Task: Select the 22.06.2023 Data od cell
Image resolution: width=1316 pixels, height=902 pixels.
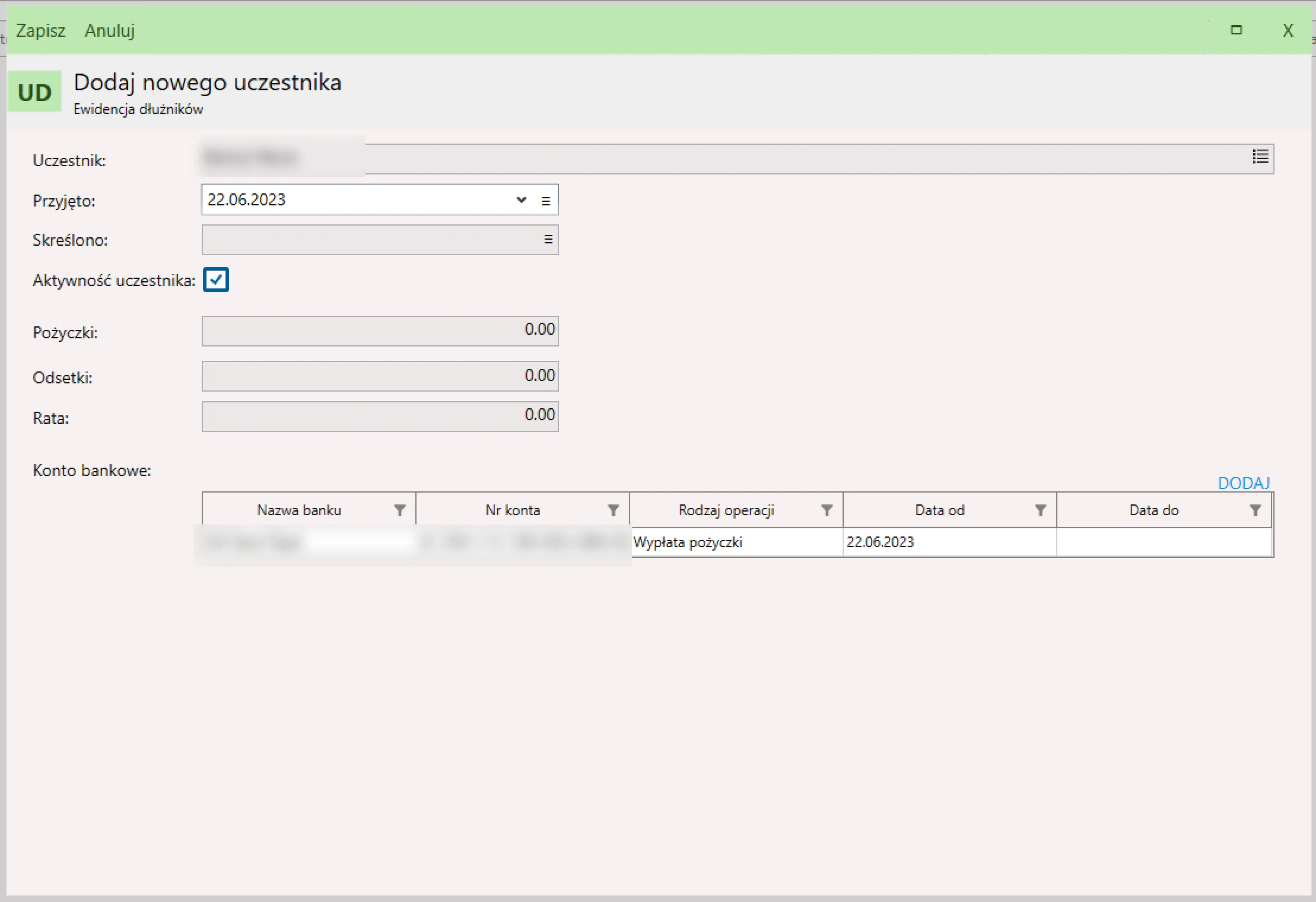Action: pyautogui.click(x=949, y=542)
